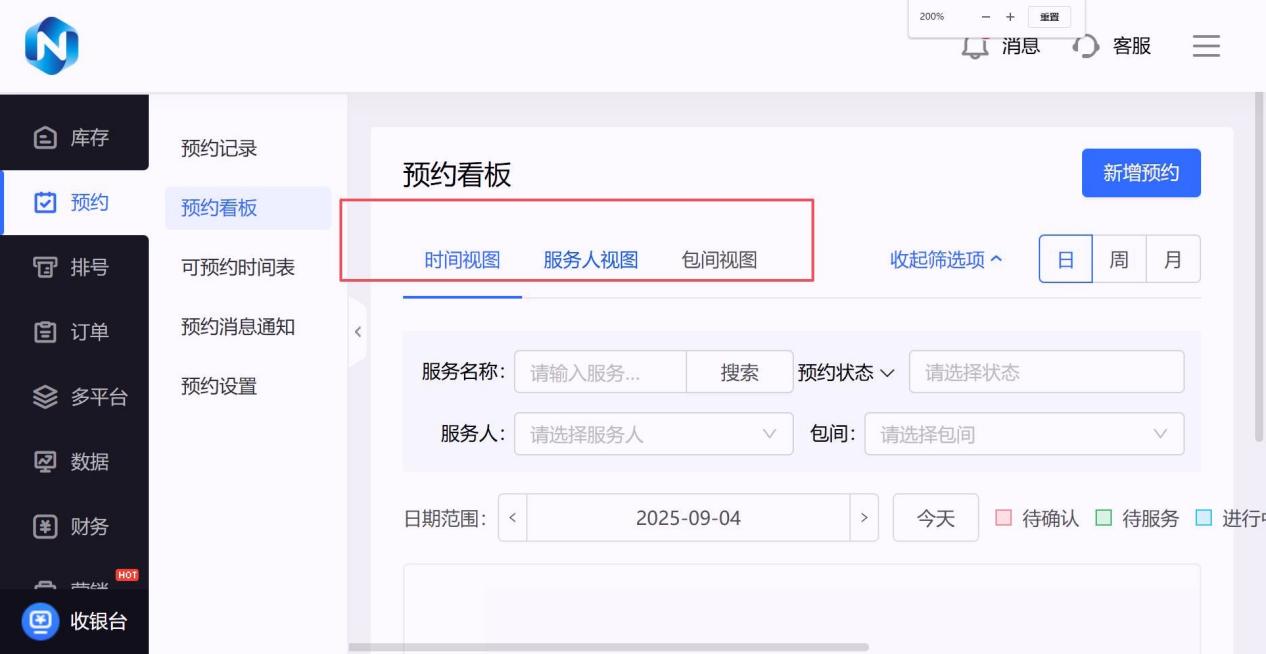Viewport: 1266px width, 654px height.
Task: Click the 库存 inventory icon in sidebar
Action: (x=45, y=138)
